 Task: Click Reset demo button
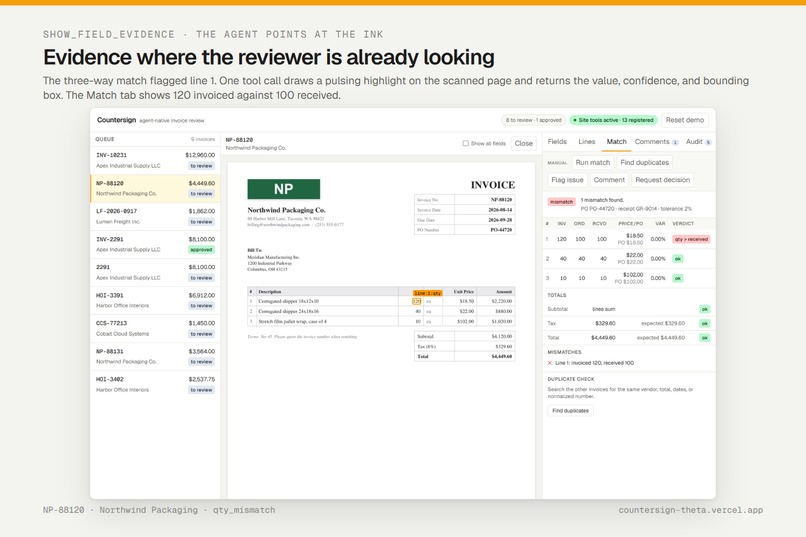click(x=685, y=120)
